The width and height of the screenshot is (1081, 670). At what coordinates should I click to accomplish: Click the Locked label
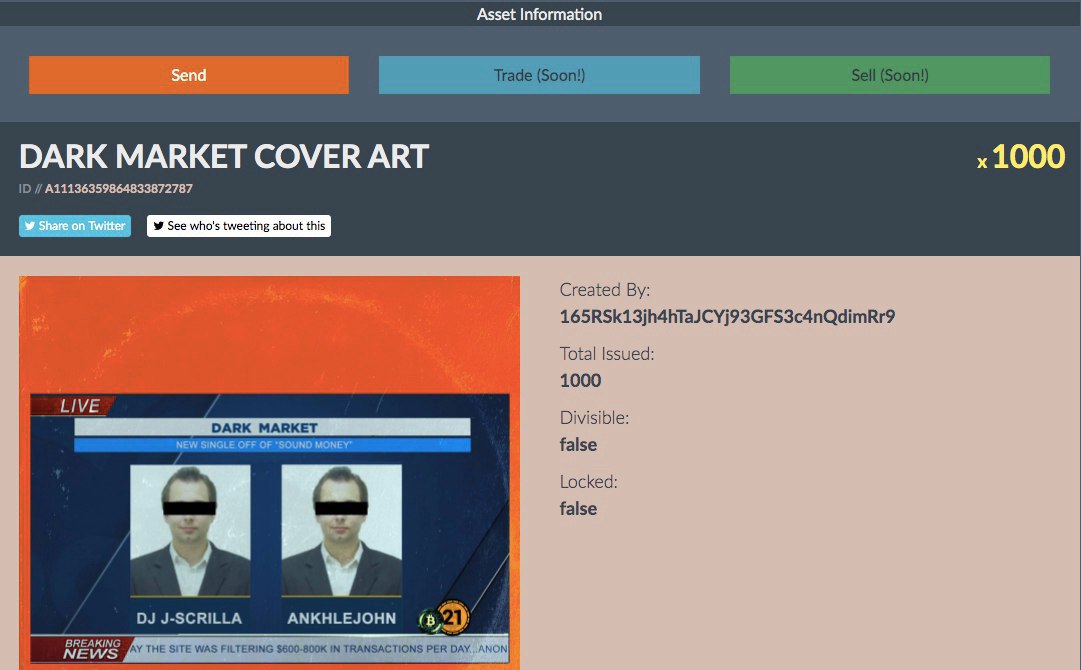tap(588, 482)
